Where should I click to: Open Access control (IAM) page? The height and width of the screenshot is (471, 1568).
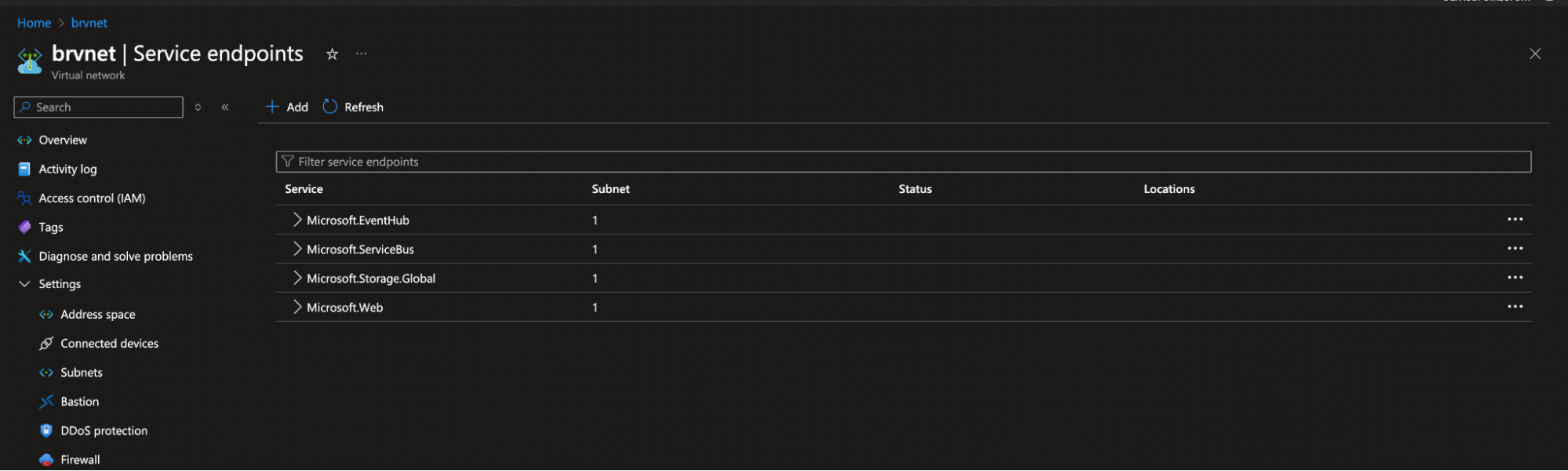click(x=92, y=198)
